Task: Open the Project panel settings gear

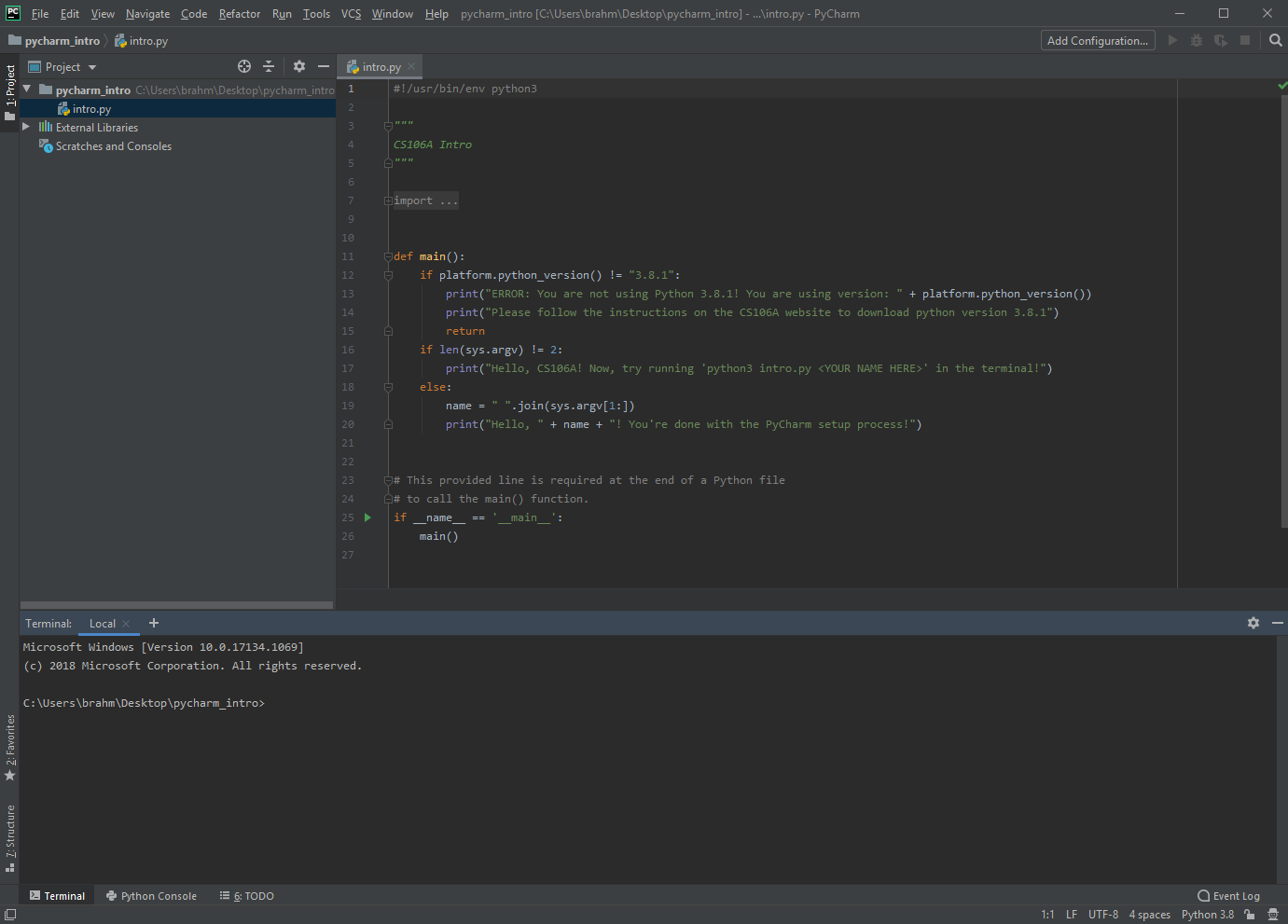Action: coord(298,66)
